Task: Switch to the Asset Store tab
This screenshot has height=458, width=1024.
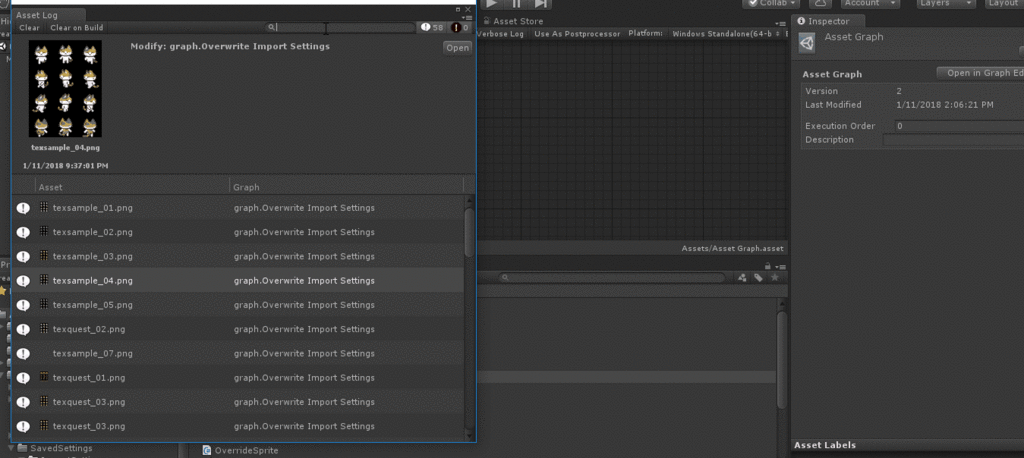Action: point(513,22)
